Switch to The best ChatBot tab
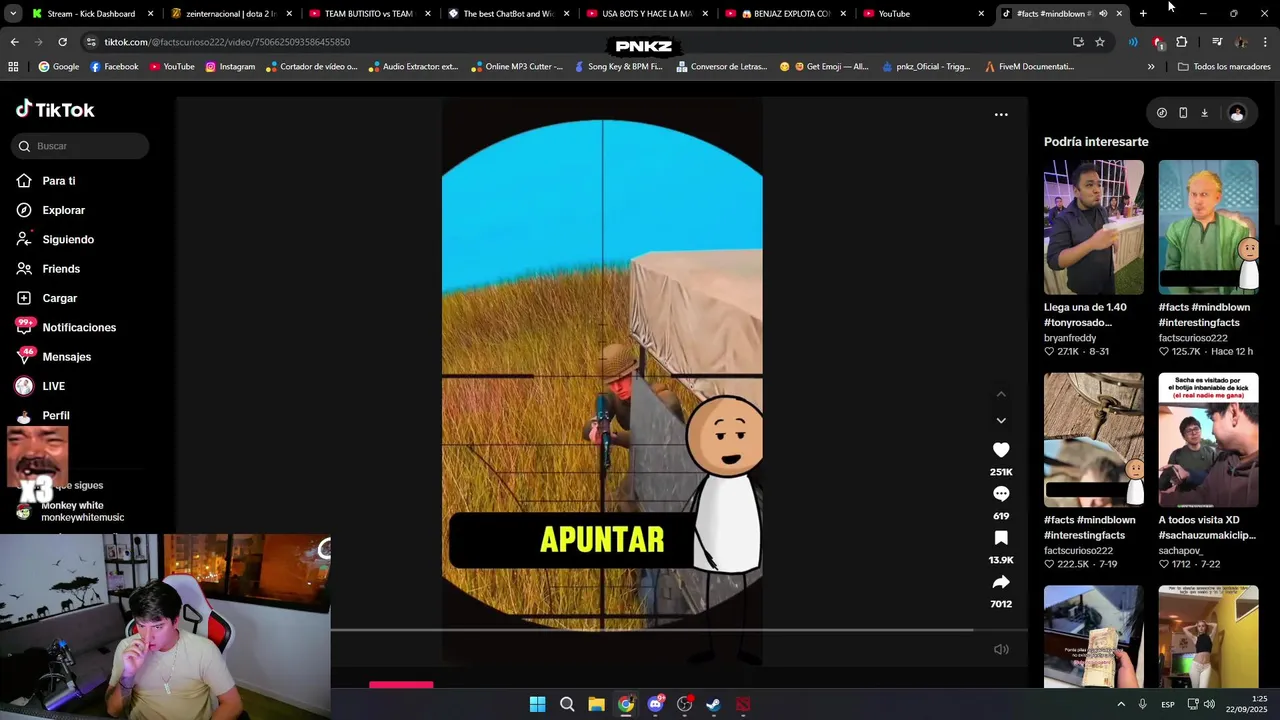The height and width of the screenshot is (720, 1280). 507,14
